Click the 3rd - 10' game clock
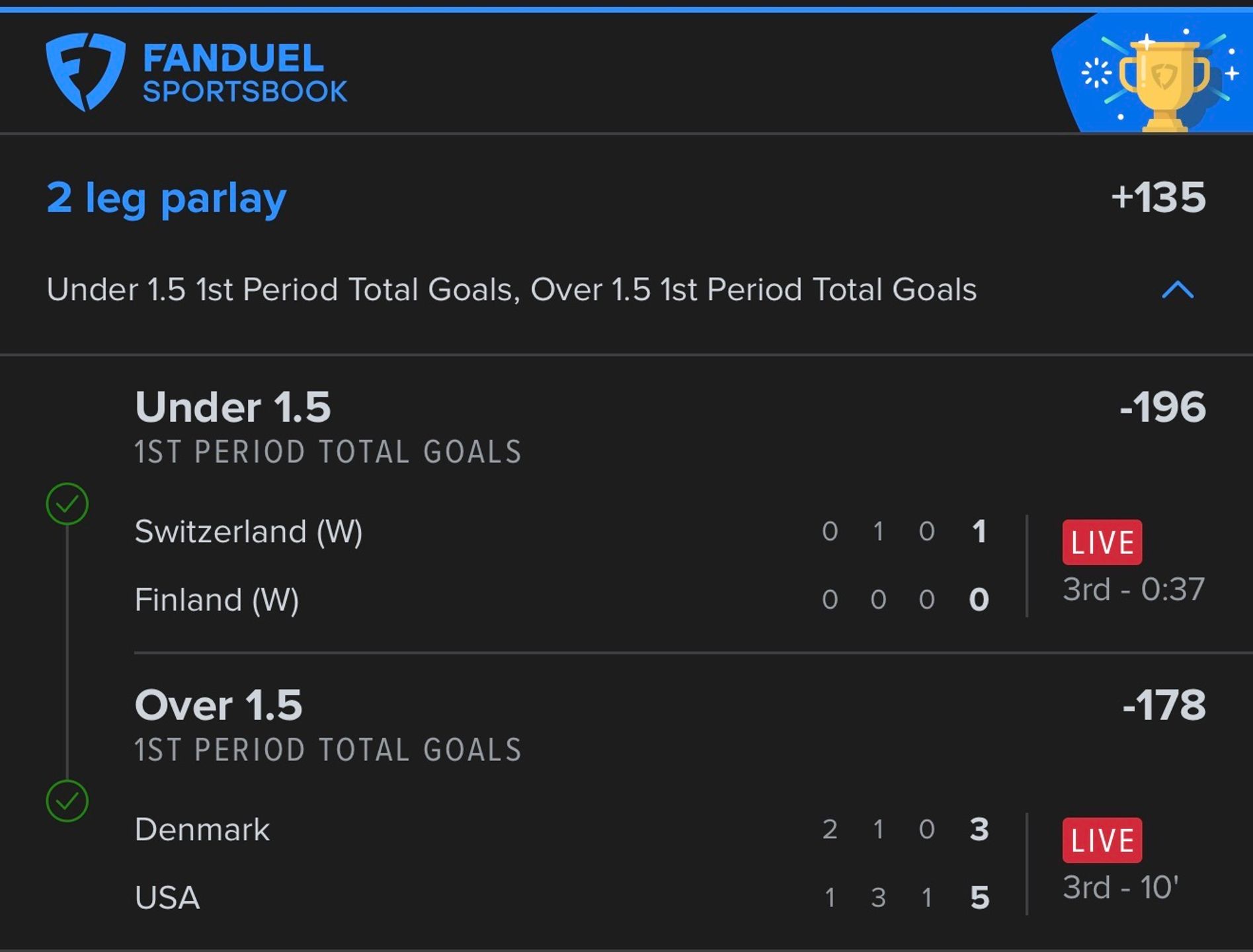Screen dimensions: 1253x952 point(1121,887)
